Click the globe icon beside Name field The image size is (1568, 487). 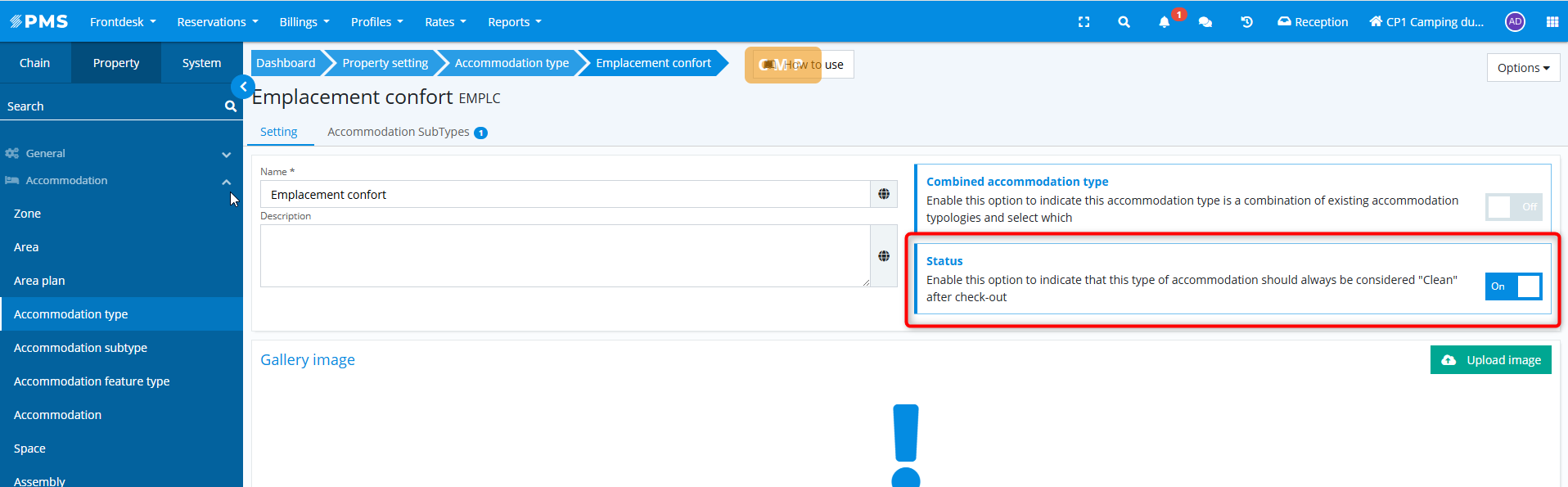click(884, 194)
